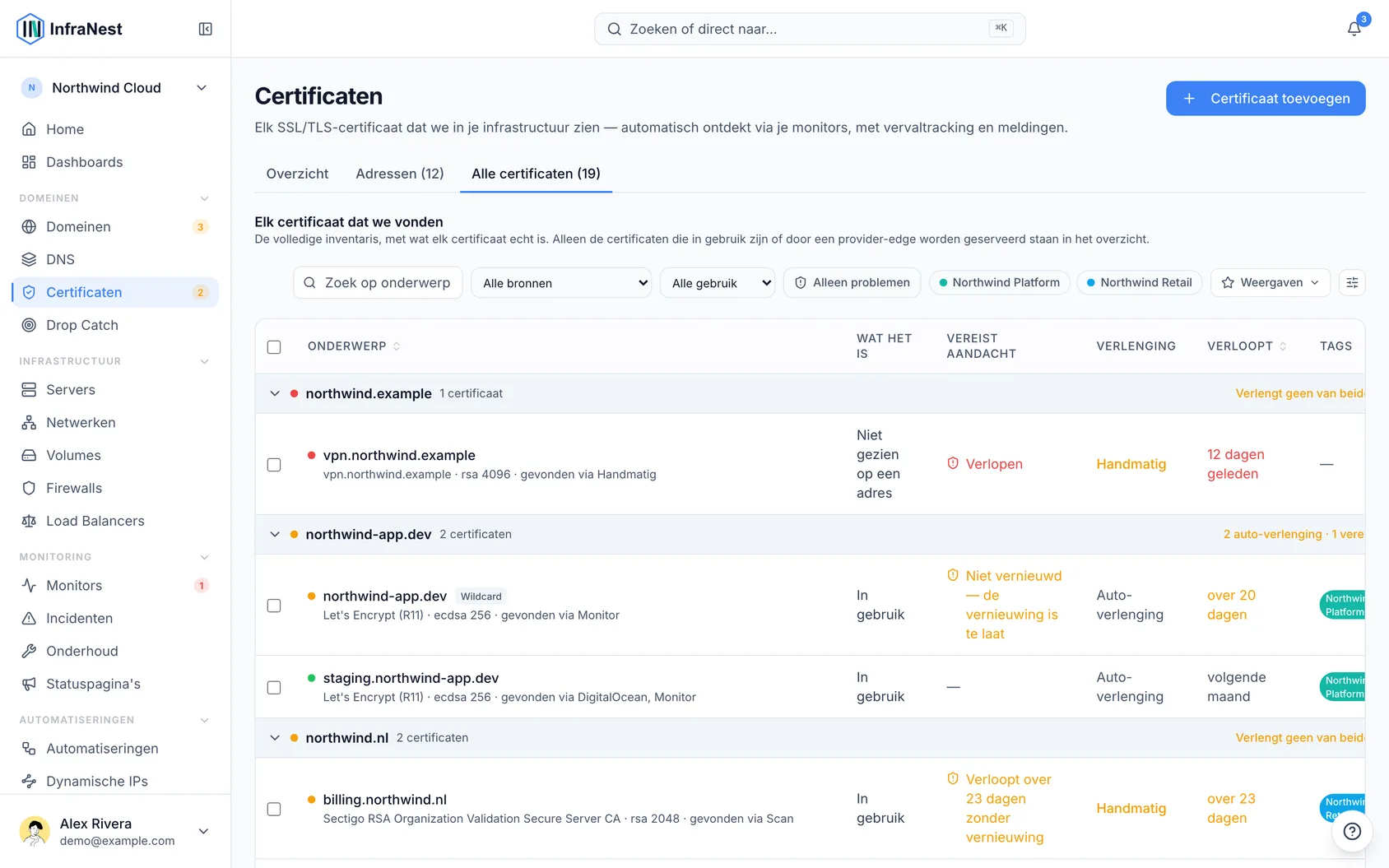Switch to Adressen (12) tab

(x=400, y=174)
